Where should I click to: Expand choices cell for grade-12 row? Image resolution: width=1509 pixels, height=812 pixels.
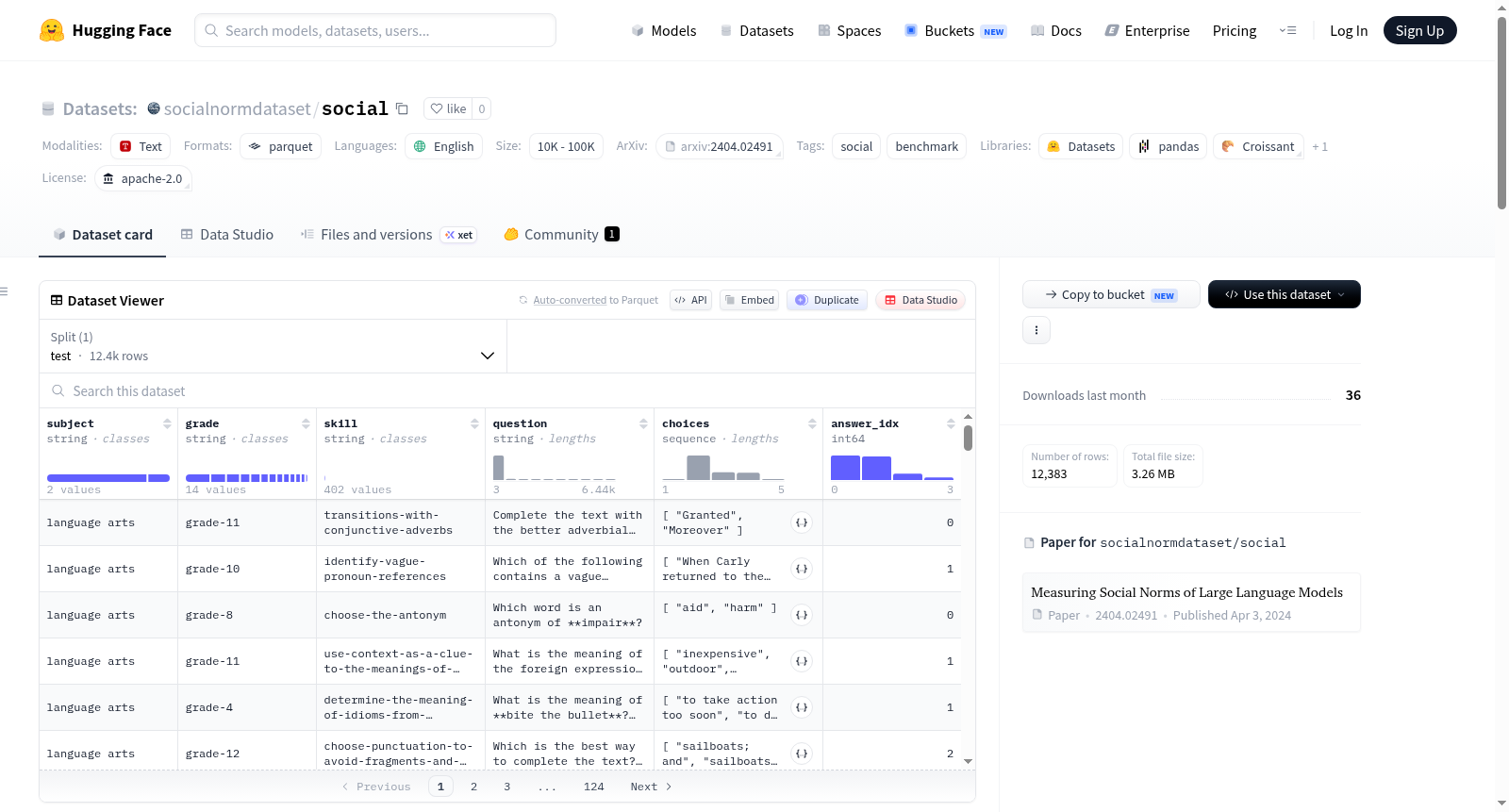pos(802,754)
